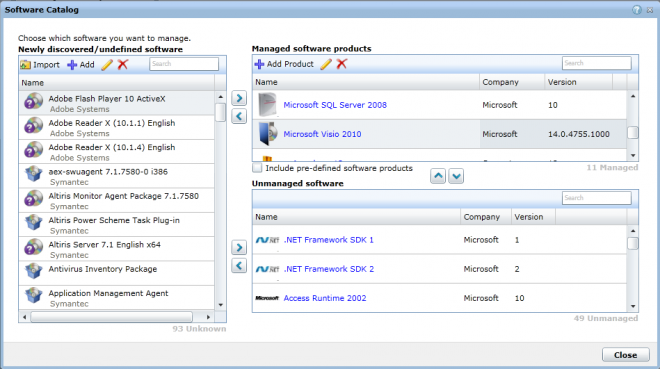Click Adobe Flash Player disc icon

34,101
